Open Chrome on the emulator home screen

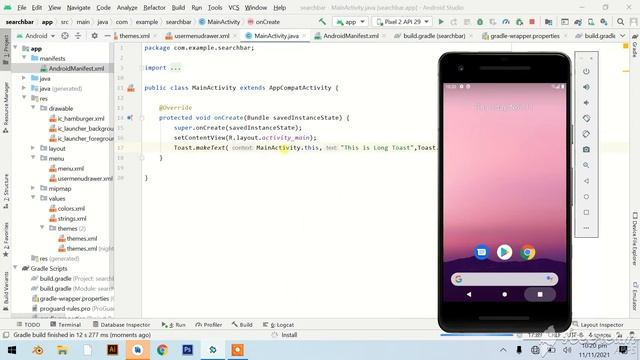[x=527, y=252]
